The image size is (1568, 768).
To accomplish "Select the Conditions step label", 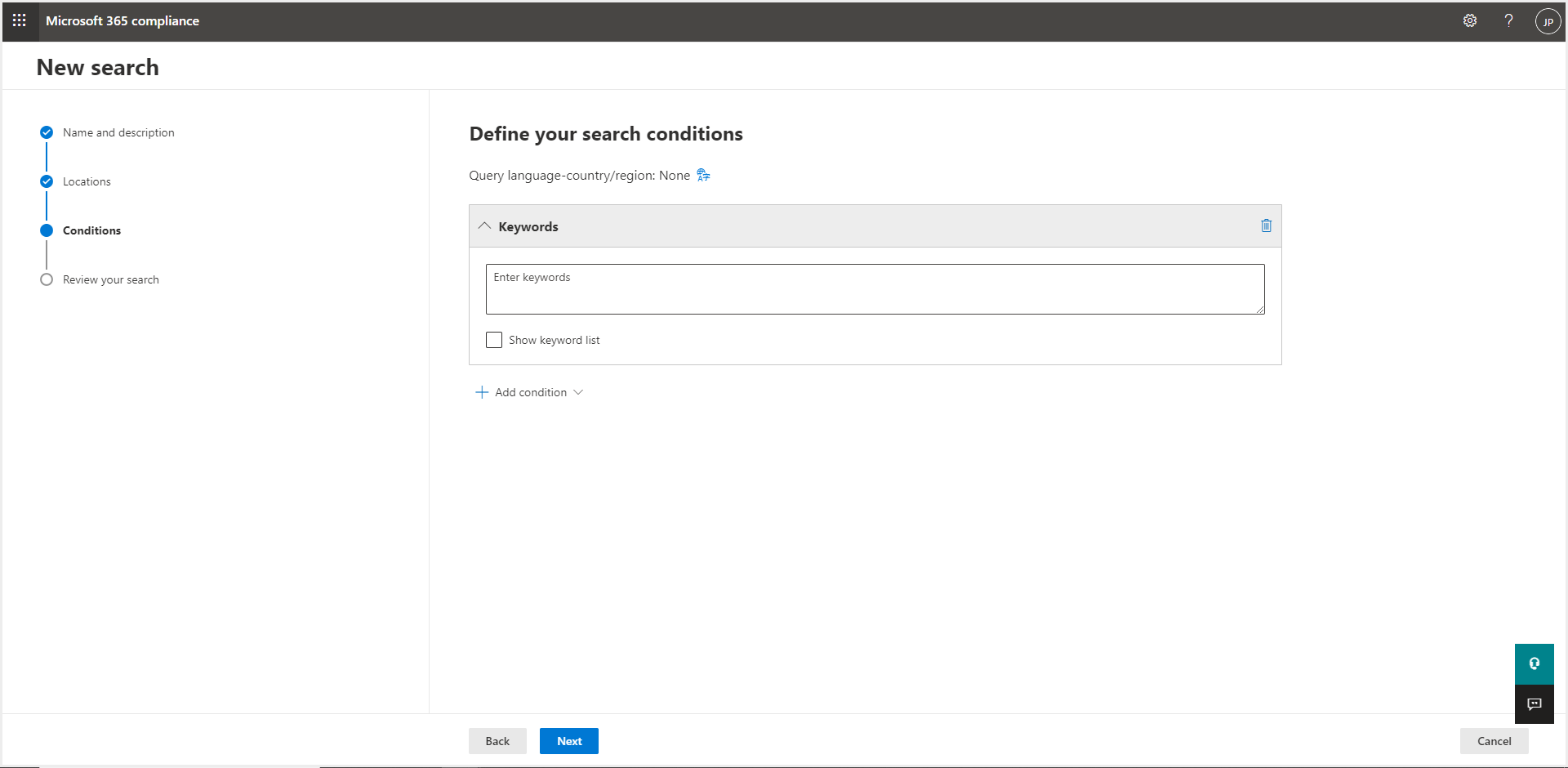I will click(x=91, y=230).
